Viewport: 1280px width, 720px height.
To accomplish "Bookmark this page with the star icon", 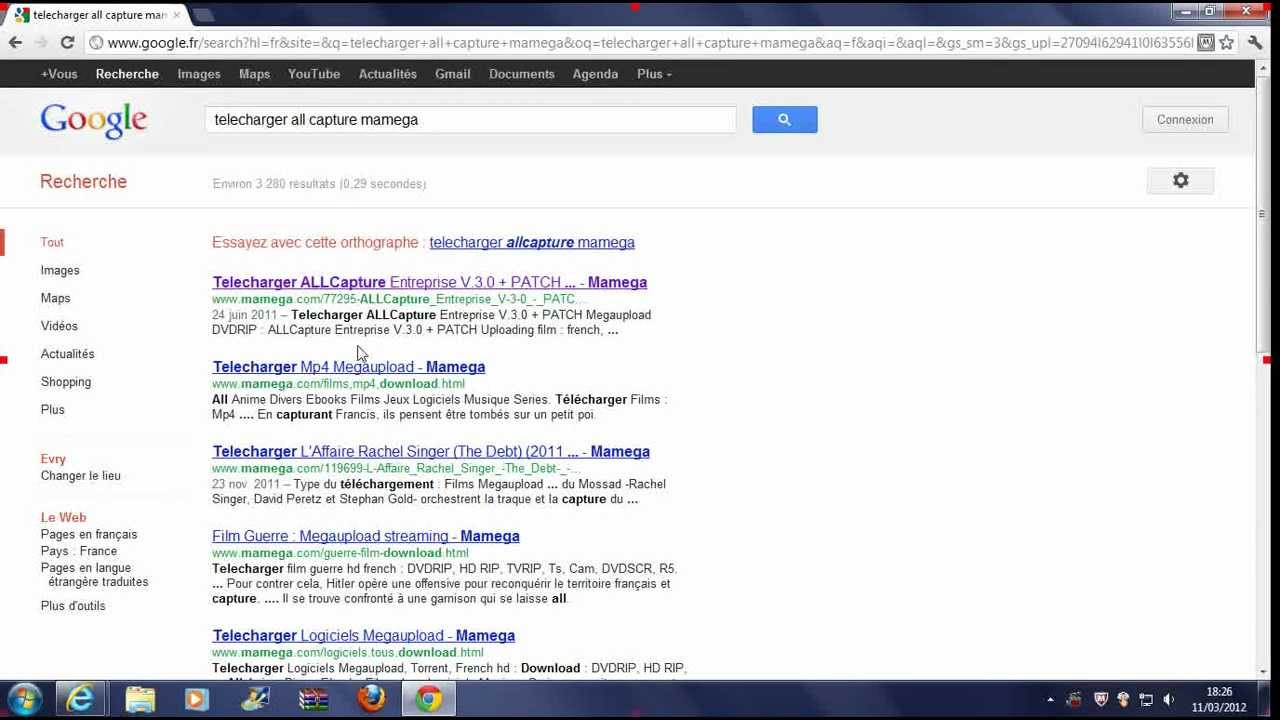I will tap(1226, 42).
